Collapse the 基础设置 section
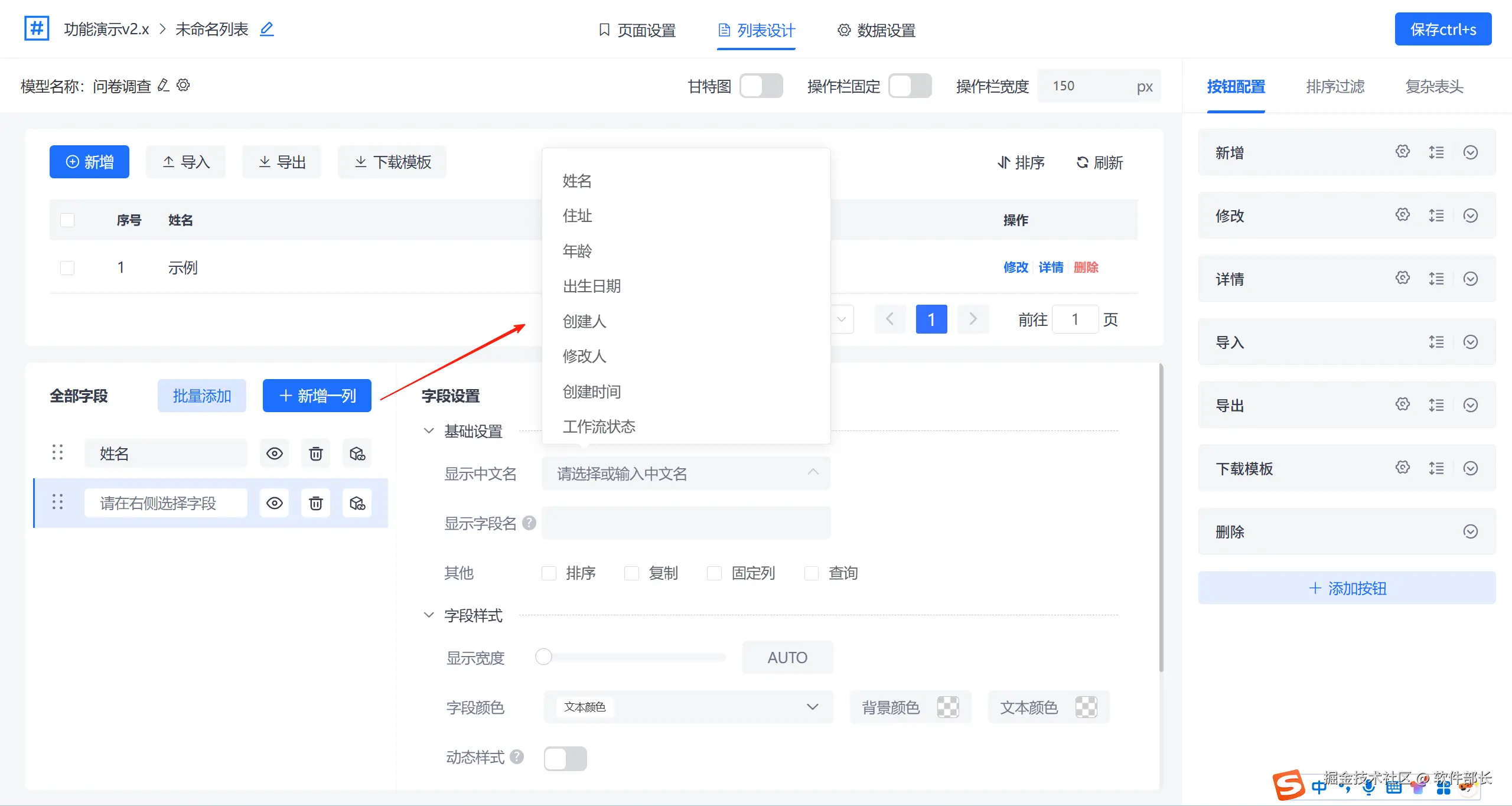 [429, 431]
